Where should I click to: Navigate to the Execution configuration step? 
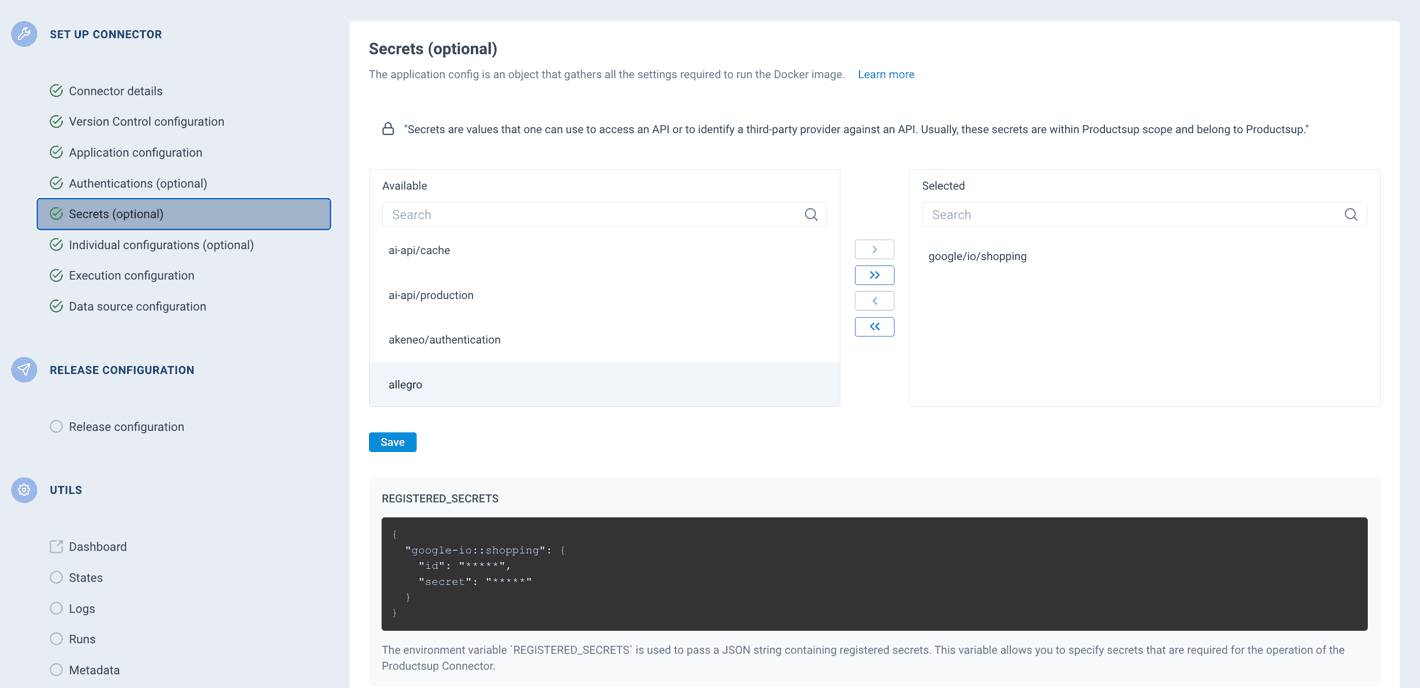tap(133, 275)
